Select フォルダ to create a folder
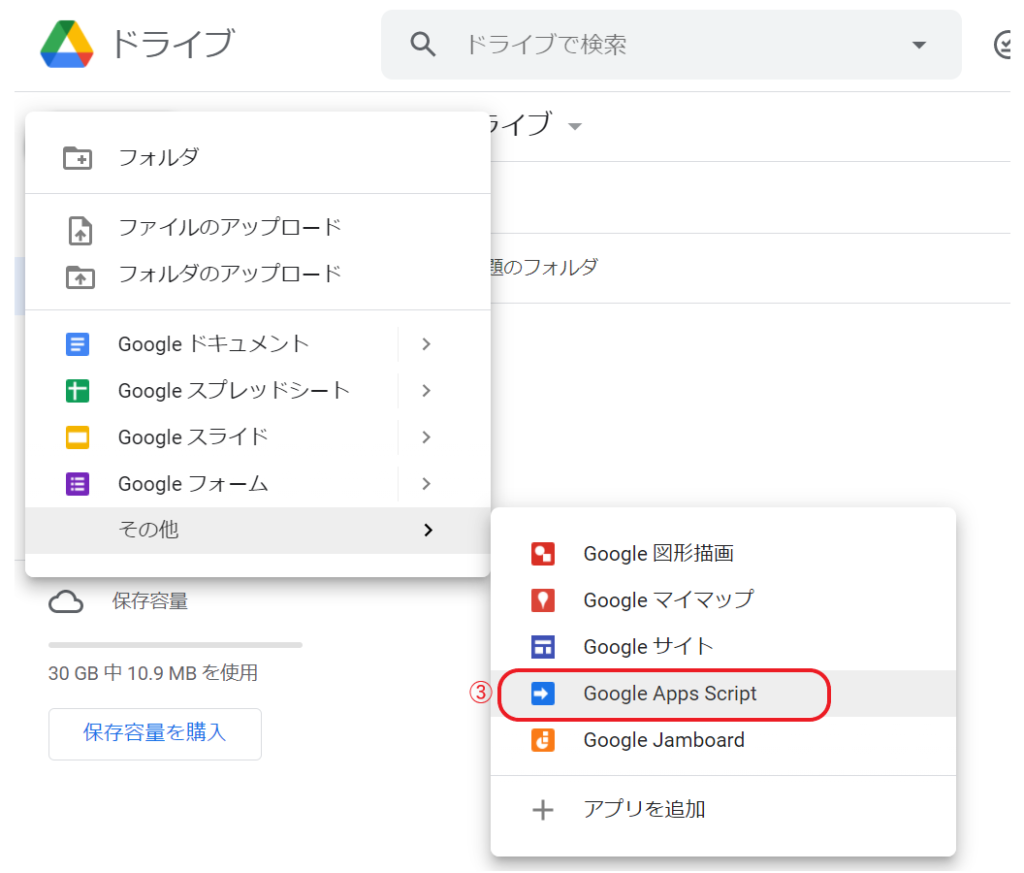Image resolution: width=1024 pixels, height=873 pixels. [257, 158]
